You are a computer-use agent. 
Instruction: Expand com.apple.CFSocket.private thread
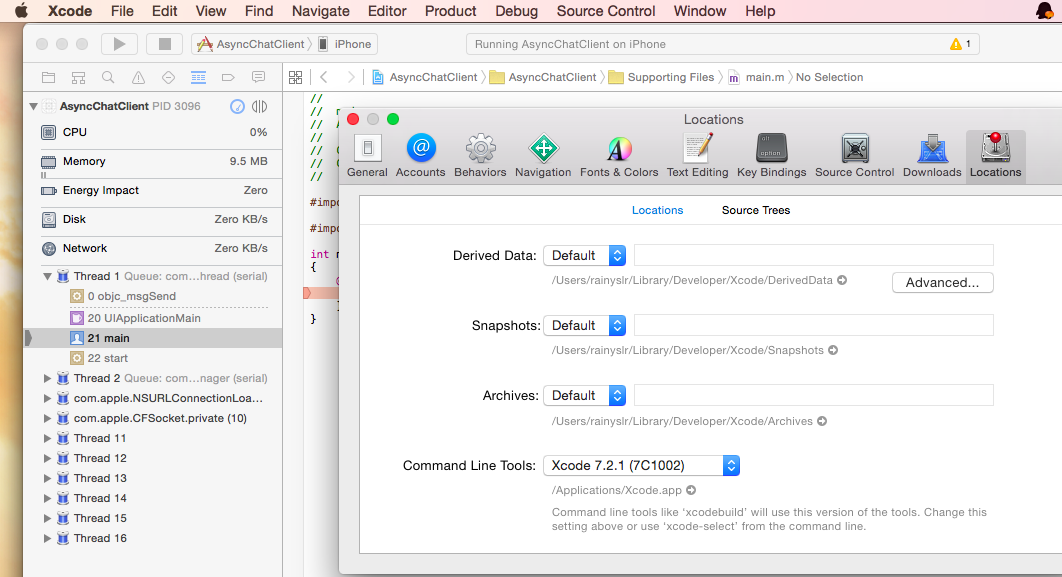pos(47,418)
